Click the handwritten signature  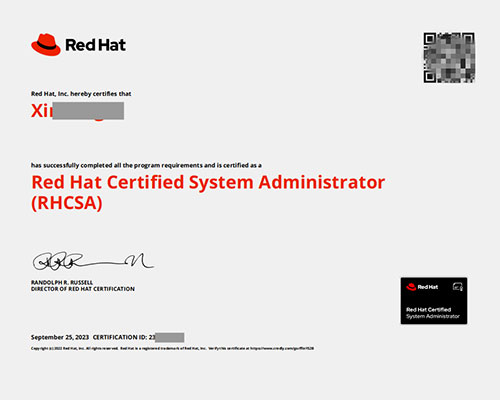click(93, 261)
